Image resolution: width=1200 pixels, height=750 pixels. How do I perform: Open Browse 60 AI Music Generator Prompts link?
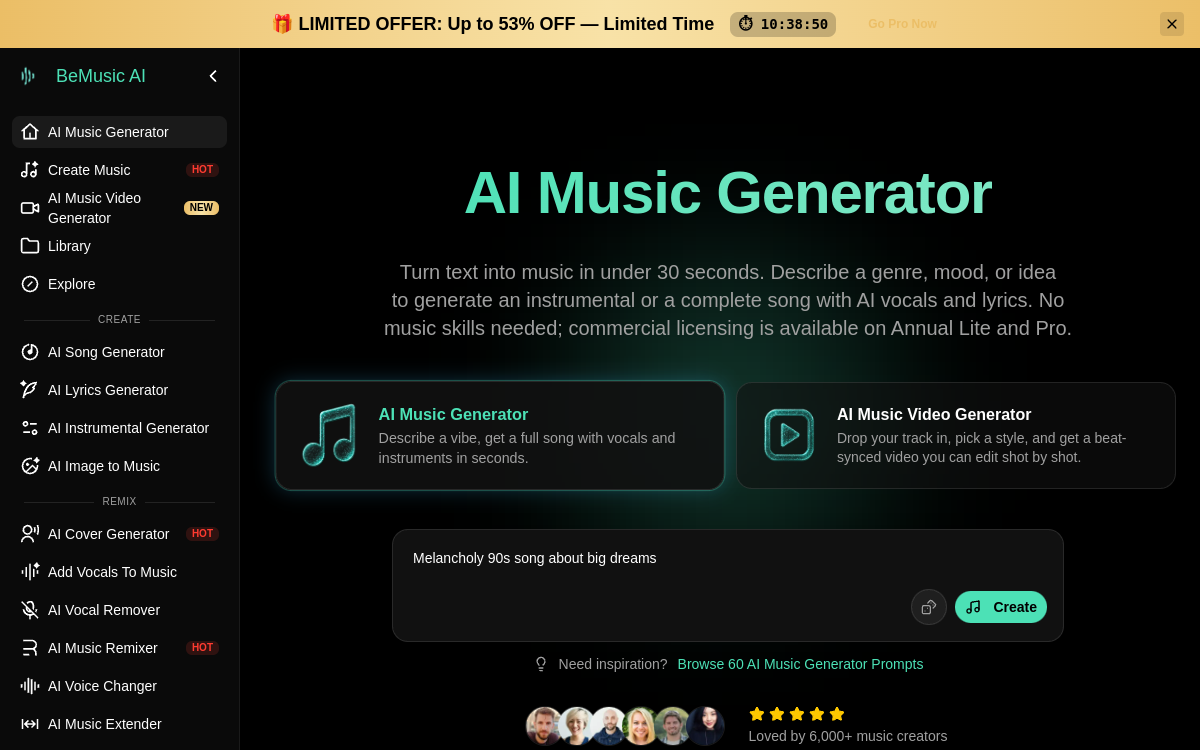[800, 664]
